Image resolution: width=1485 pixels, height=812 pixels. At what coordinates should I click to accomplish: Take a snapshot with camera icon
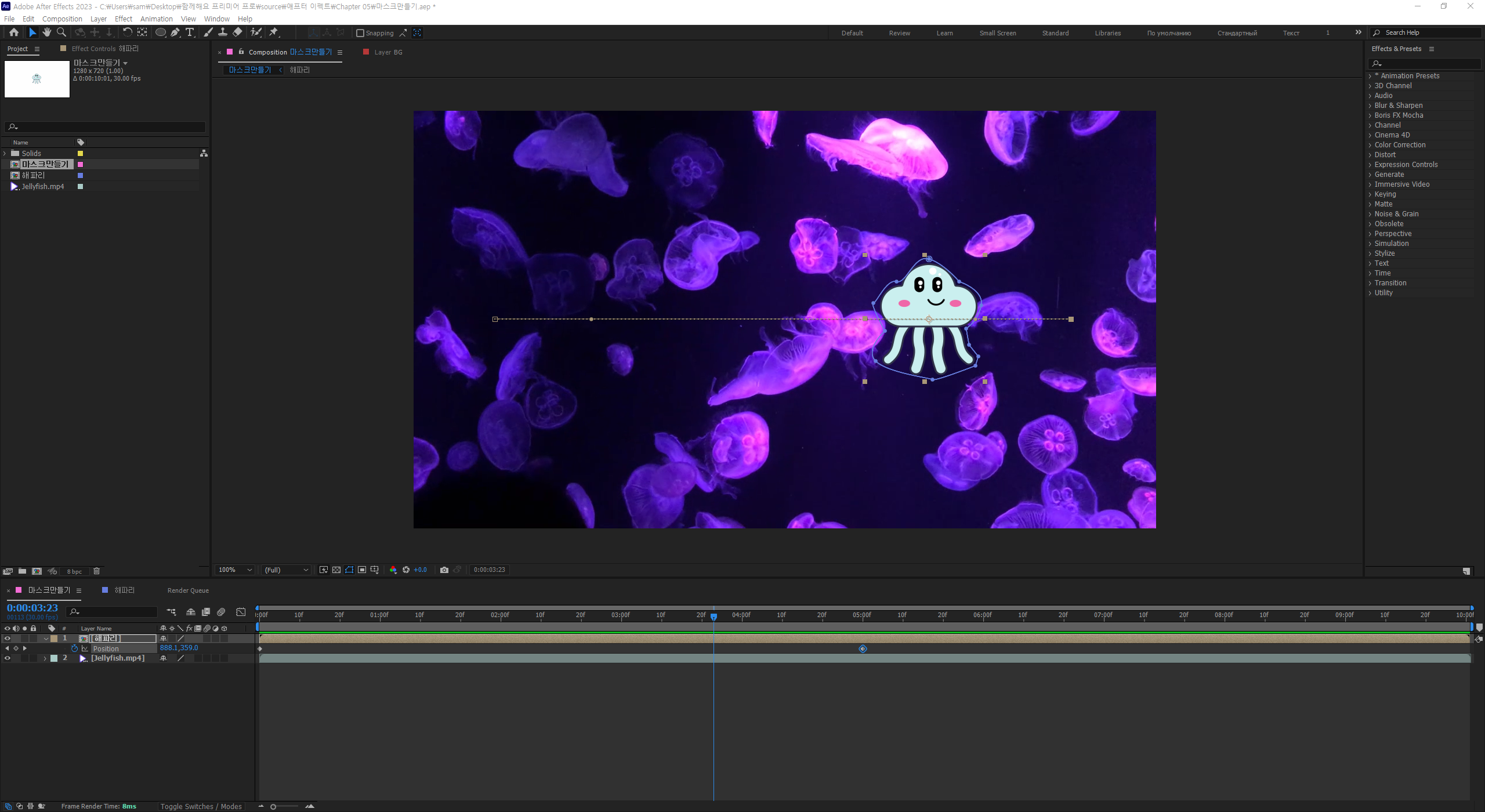pos(444,570)
